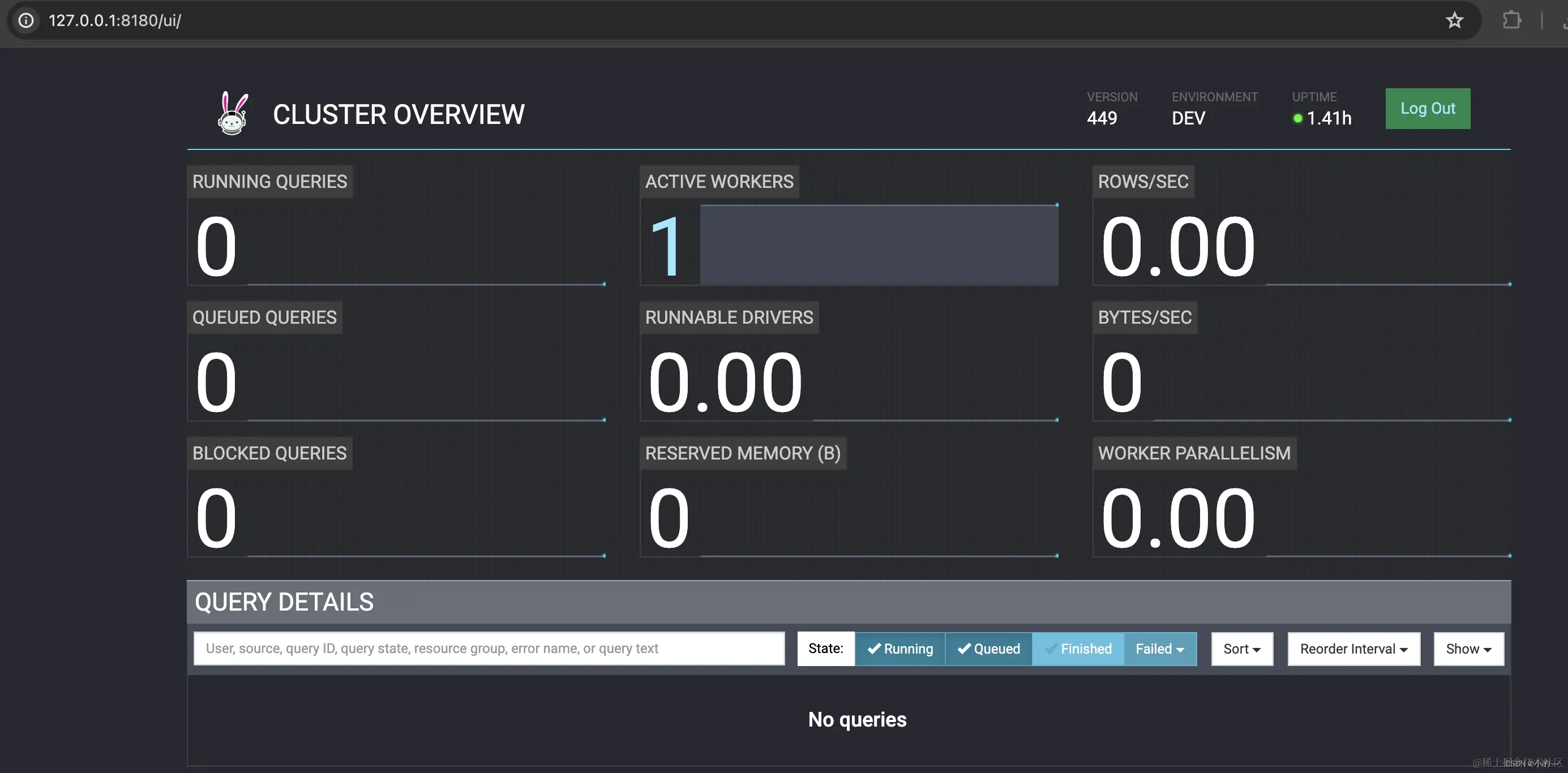This screenshot has width=1568, height=773.
Task: Click the site info icon beside URL
Action: tap(26, 20)
